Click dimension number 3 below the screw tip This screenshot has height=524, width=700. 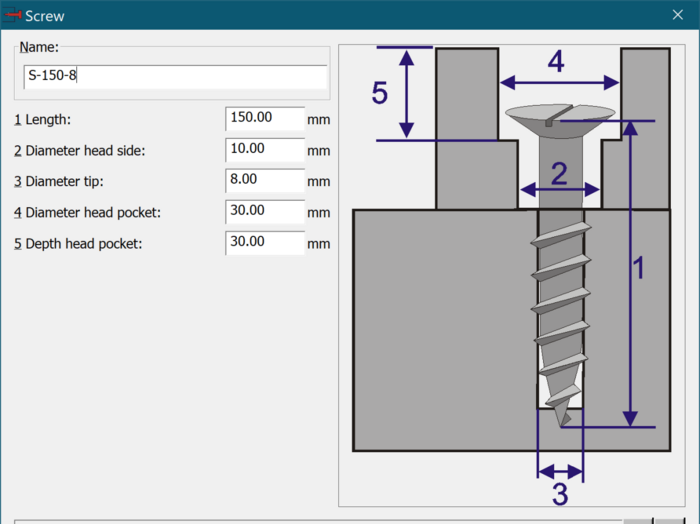click(x=560, y=493)
